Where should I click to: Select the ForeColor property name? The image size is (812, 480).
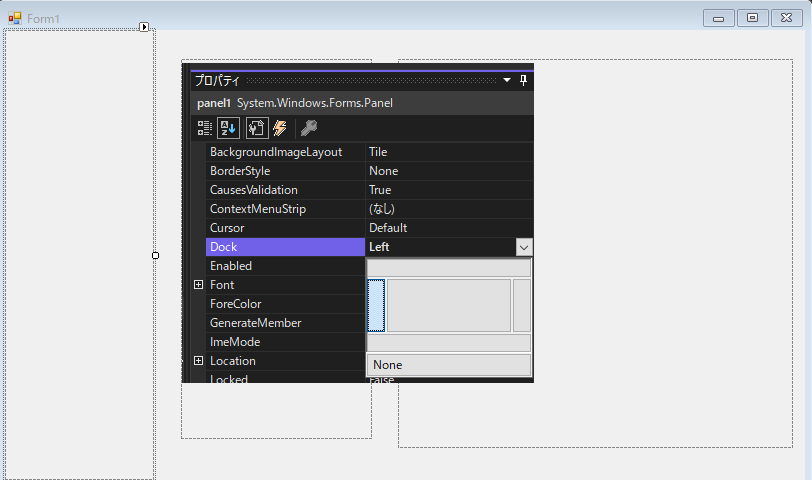(236, 304)
